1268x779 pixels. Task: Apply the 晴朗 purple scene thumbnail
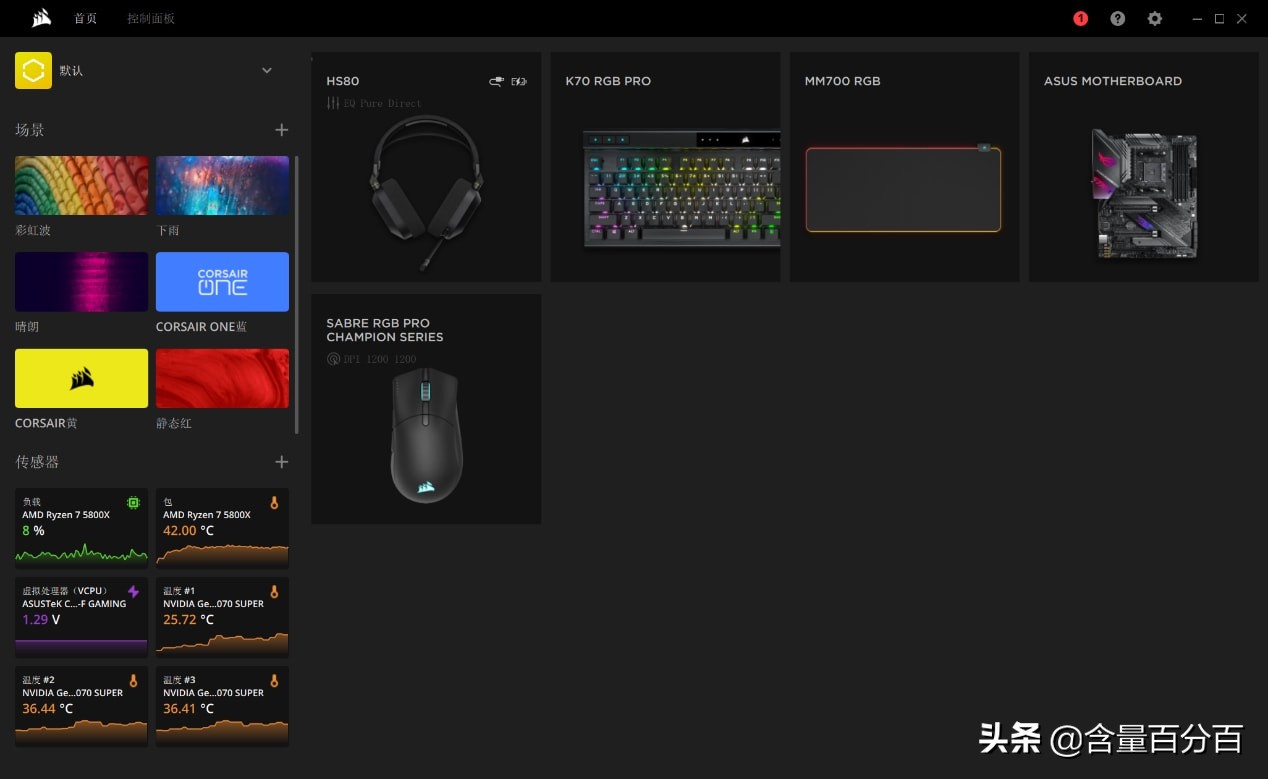point(81,282)
